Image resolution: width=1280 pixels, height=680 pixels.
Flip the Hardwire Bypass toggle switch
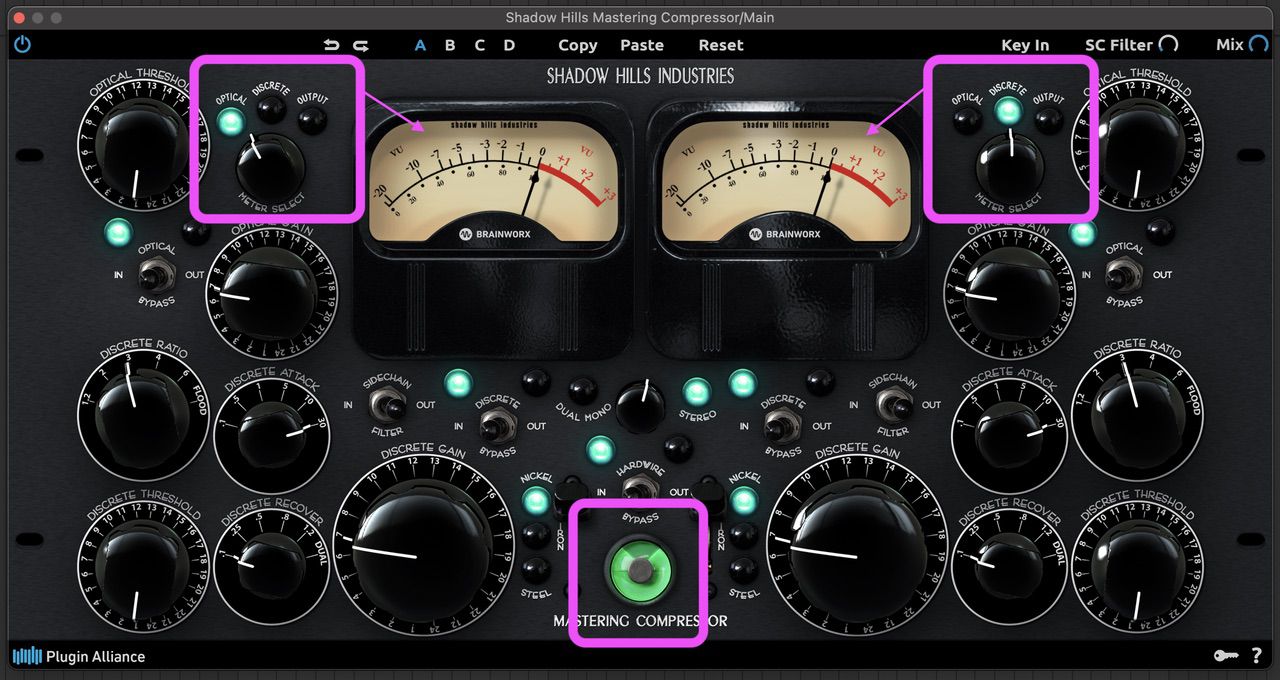638,490
